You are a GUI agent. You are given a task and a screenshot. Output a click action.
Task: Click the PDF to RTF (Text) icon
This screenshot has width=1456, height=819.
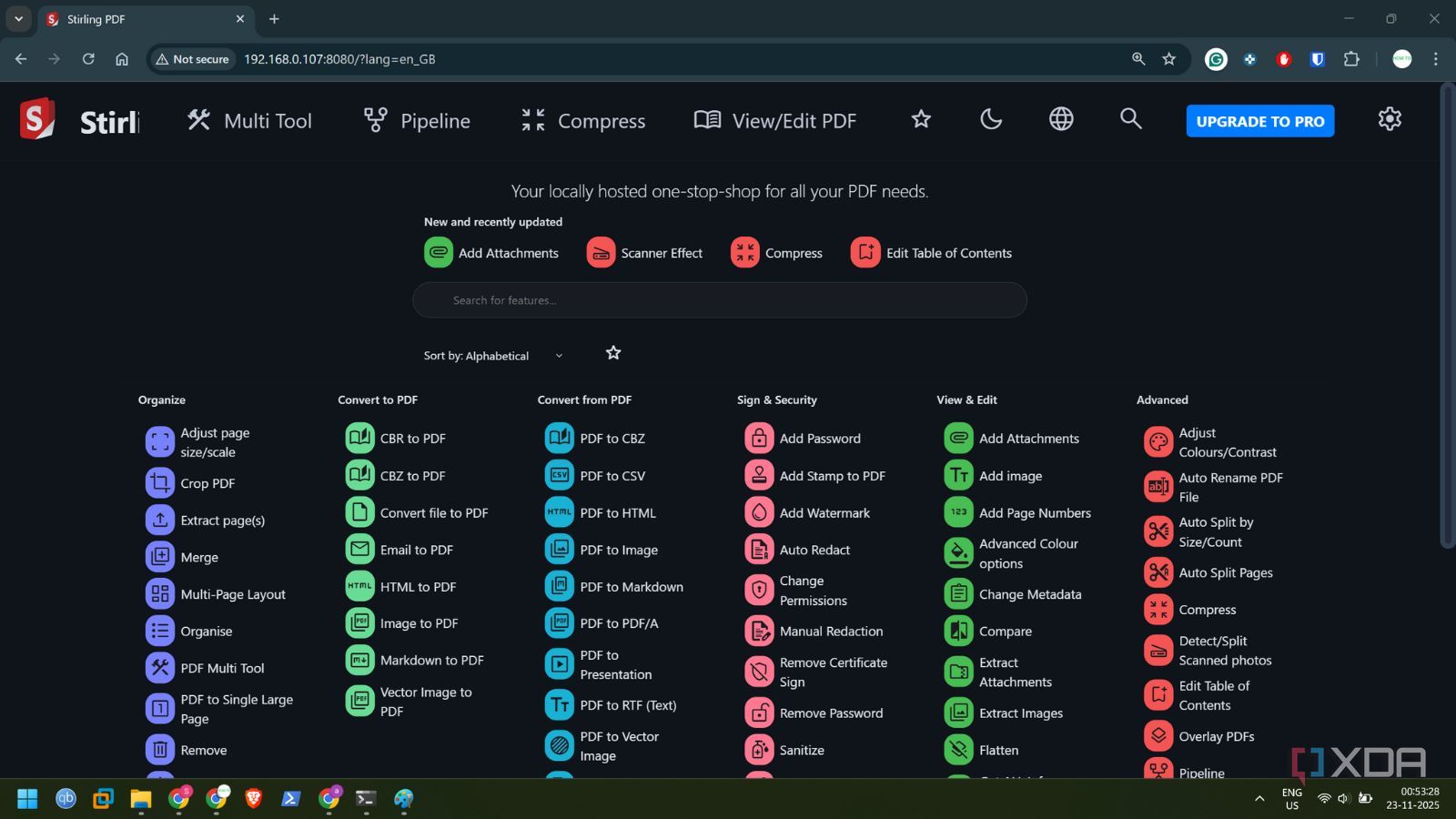pos(560,704)
